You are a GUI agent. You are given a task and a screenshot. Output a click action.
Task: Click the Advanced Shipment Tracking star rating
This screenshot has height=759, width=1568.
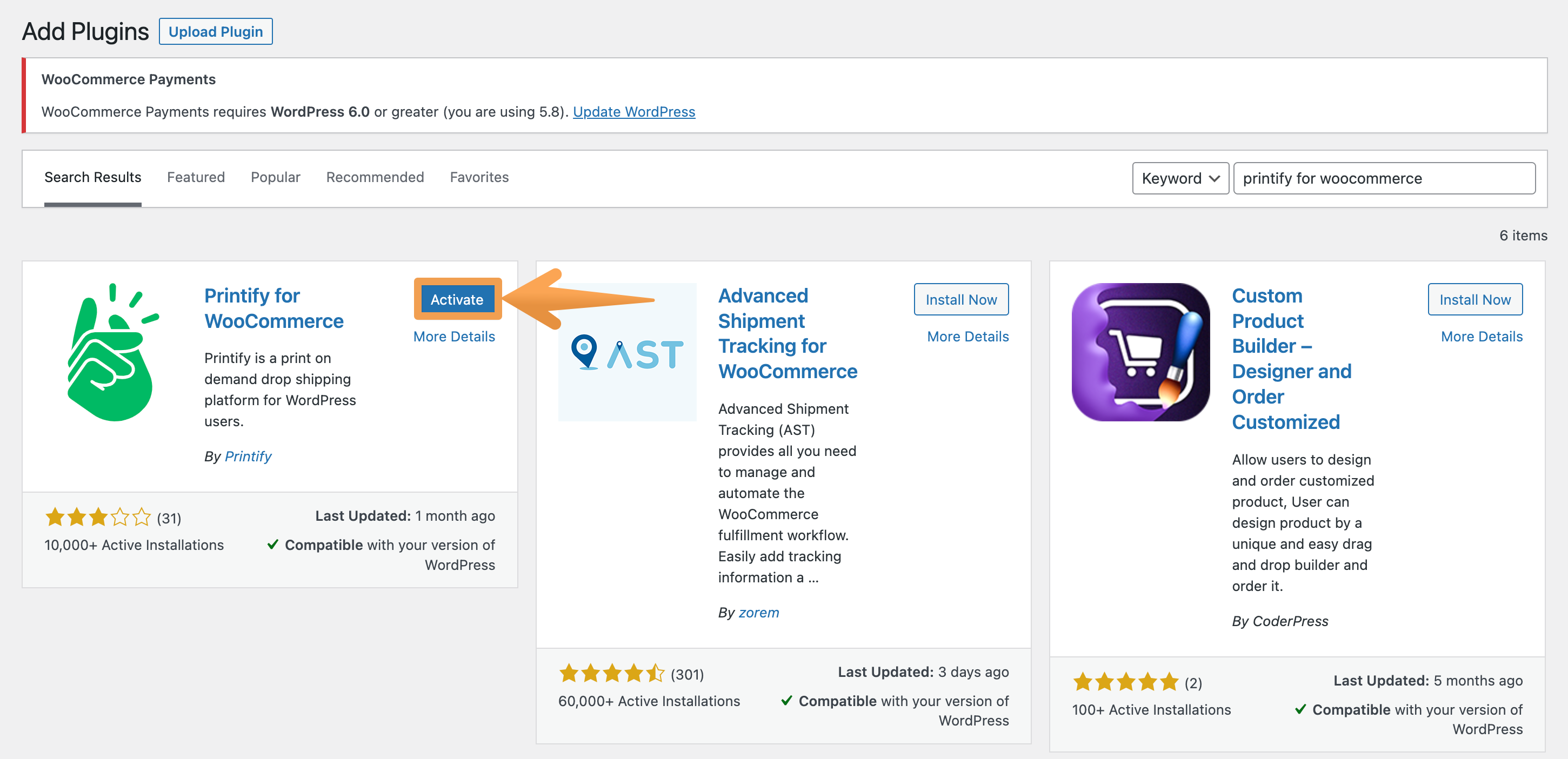612,674
